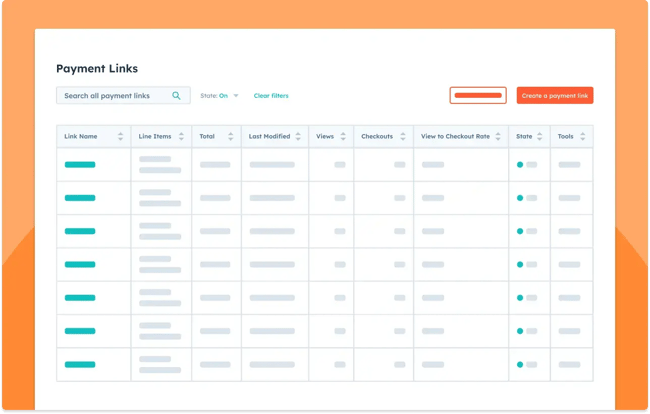This screenshot has width=650, height=414.
Task: Sort by Link Name column arrows
Action: [x=121, y=136]
